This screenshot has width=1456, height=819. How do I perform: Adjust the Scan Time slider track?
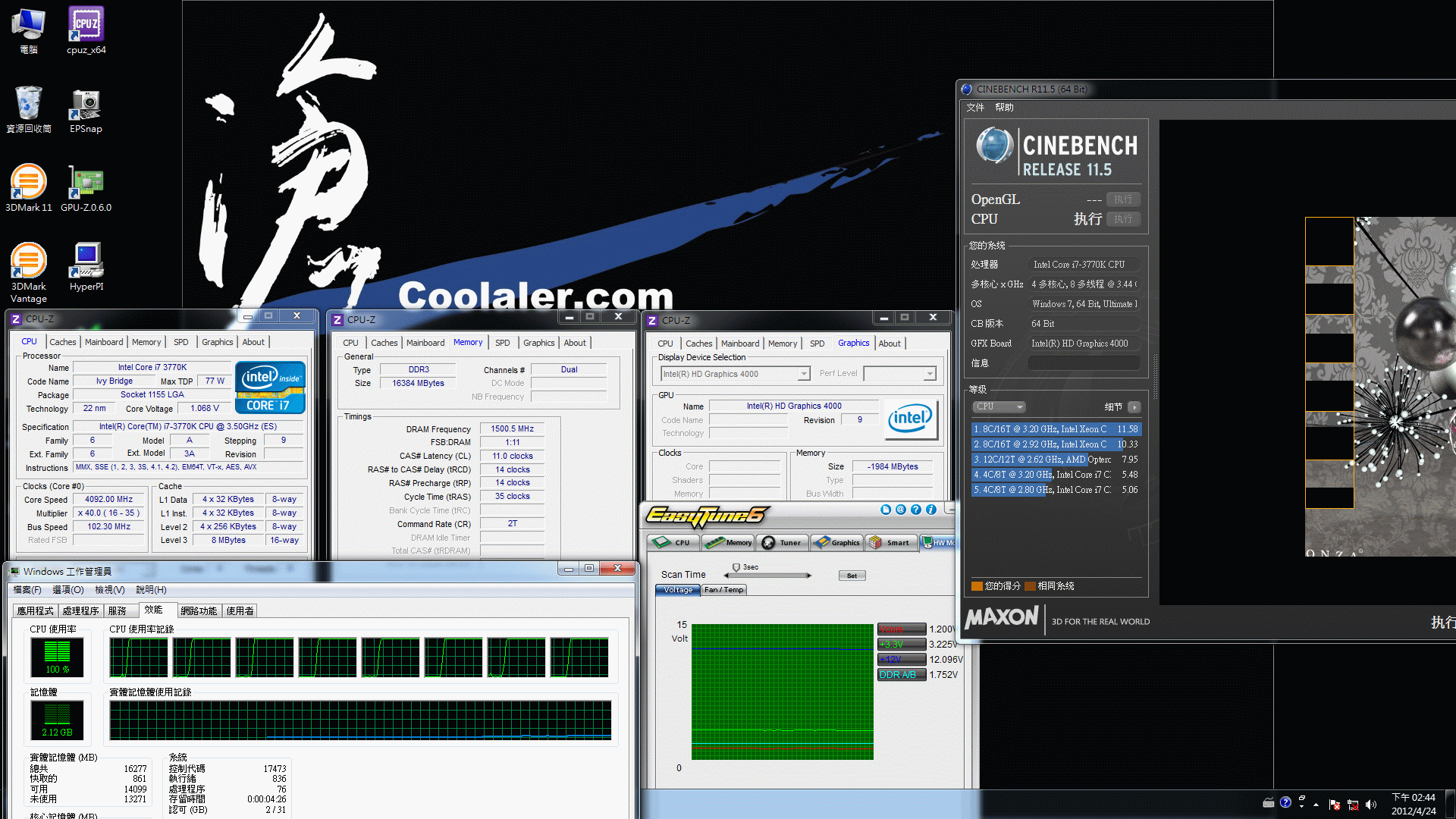pyautogui.click(x=767, y=576)
